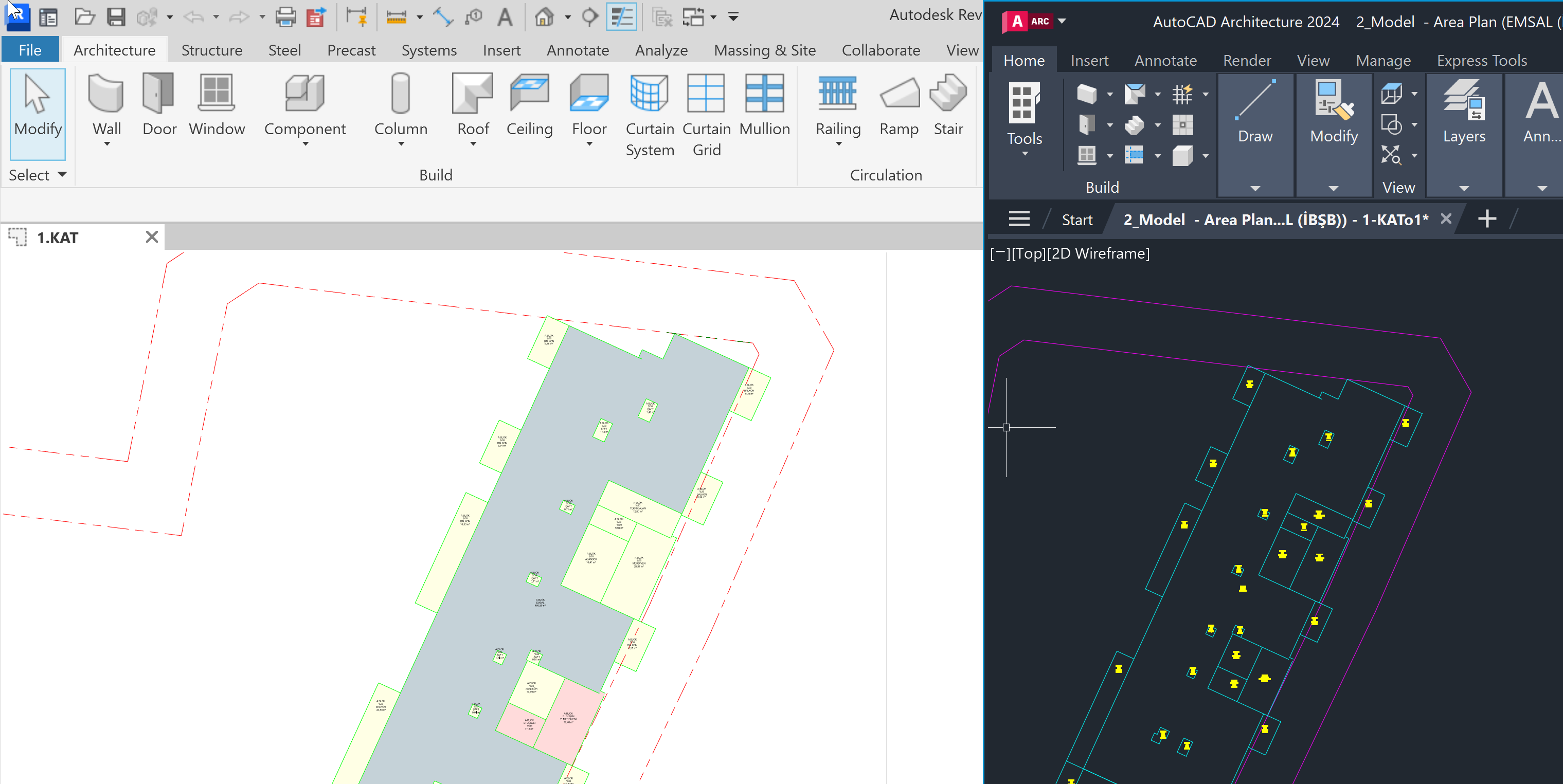Image resolution: width=1563 pixels, height=784 pixels.
Task: Select the Door tool in Revit
Action: click(158, 106)
